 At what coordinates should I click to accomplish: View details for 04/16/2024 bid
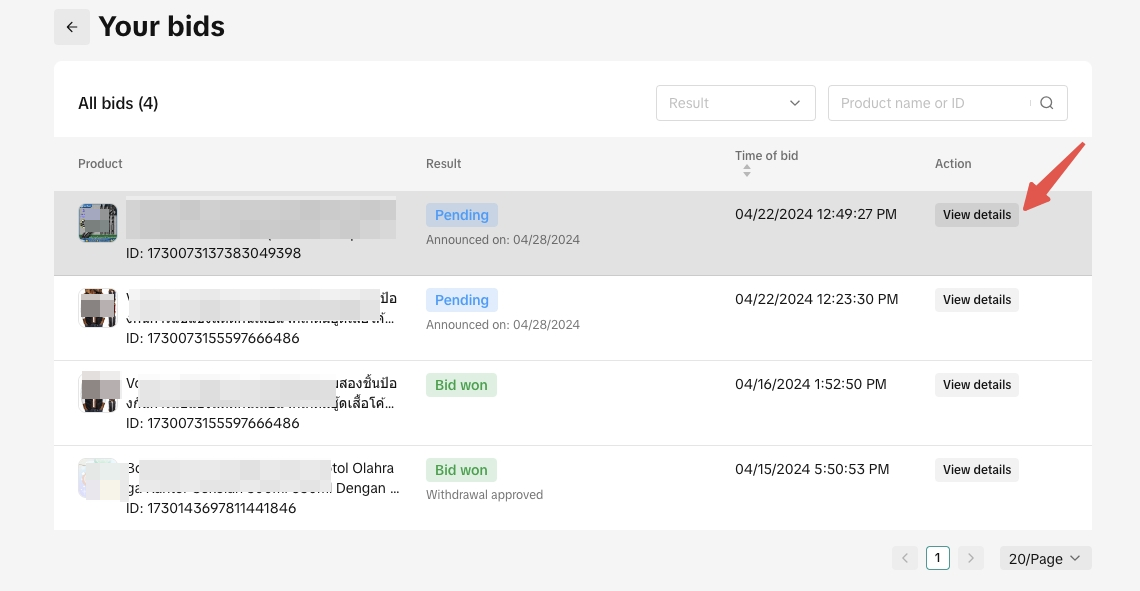point(976,385)
